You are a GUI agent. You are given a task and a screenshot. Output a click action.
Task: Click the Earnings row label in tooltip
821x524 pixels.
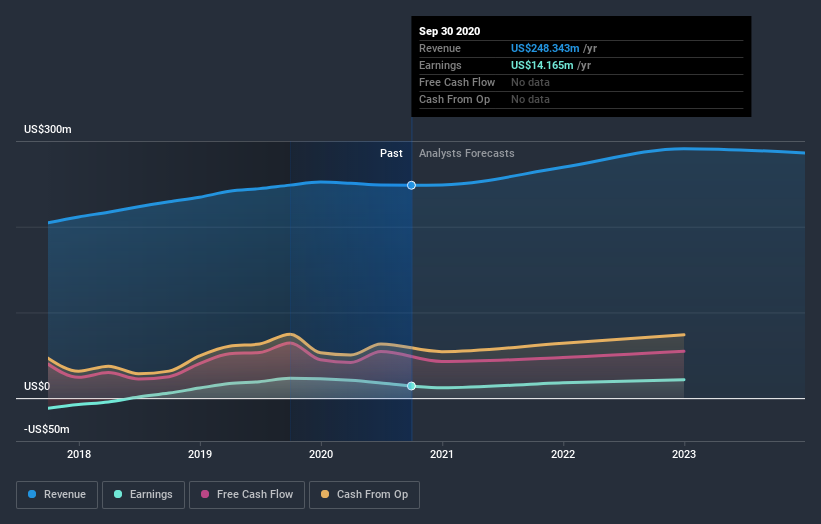tap(440, 65)
